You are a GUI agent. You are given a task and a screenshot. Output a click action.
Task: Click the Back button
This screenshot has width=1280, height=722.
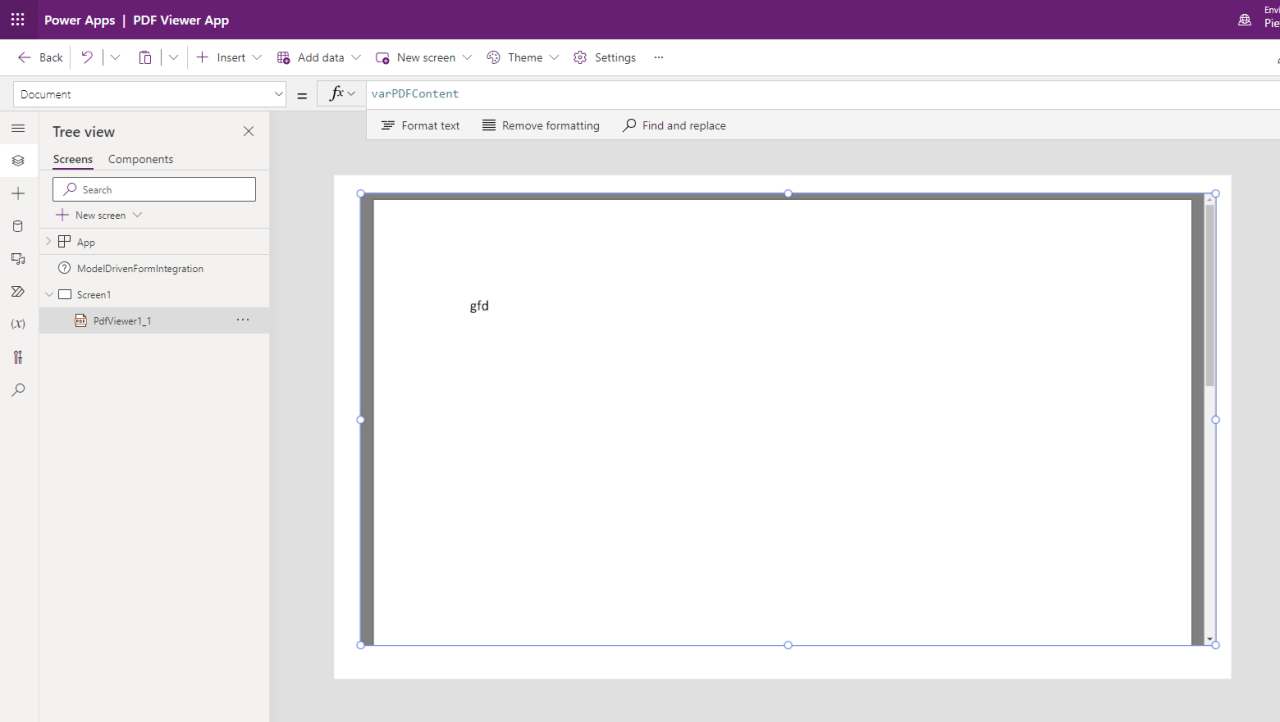[x=39, y=57]
